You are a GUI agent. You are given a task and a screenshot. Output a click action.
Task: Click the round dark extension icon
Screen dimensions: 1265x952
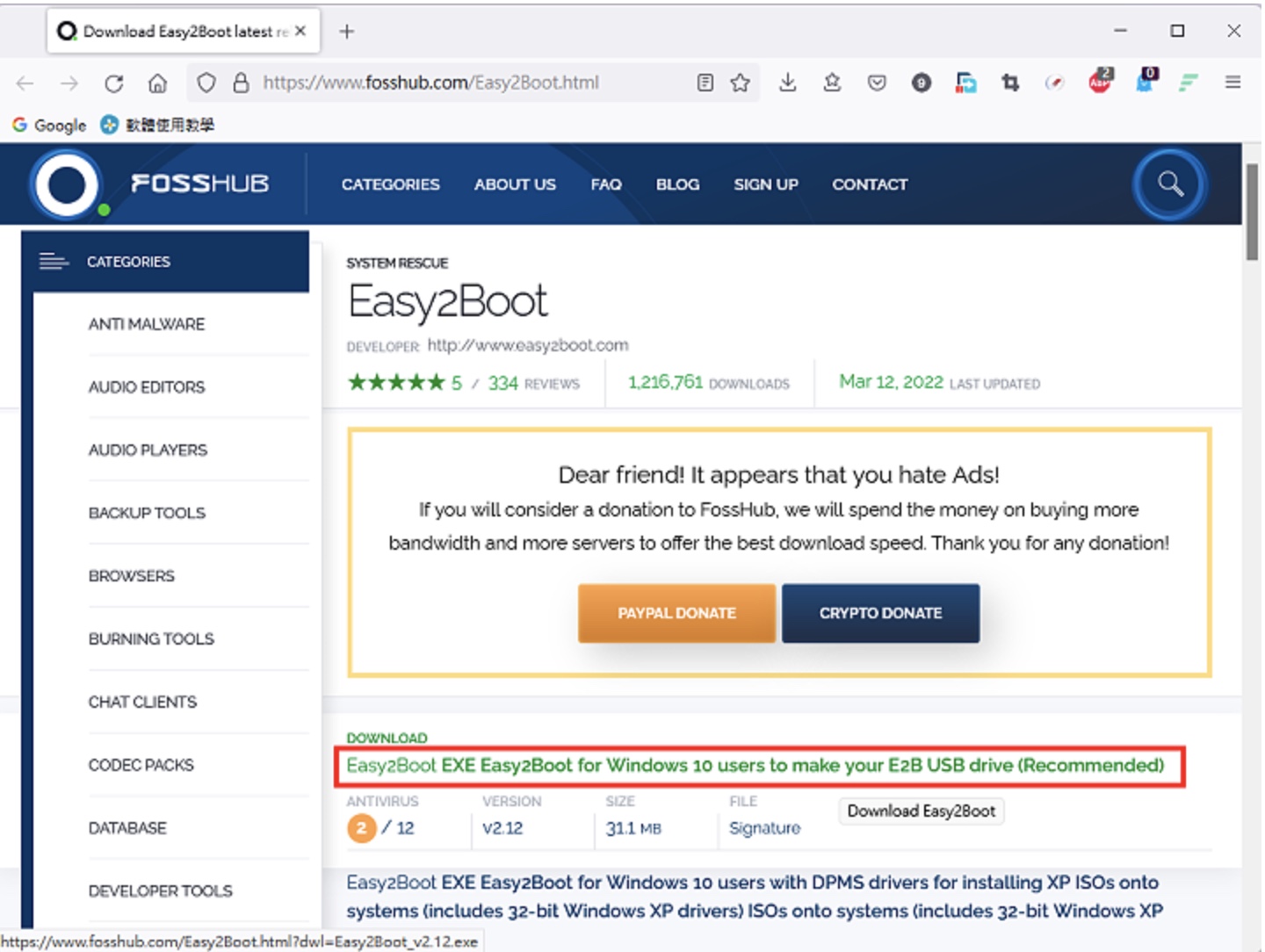click(922, 83)
